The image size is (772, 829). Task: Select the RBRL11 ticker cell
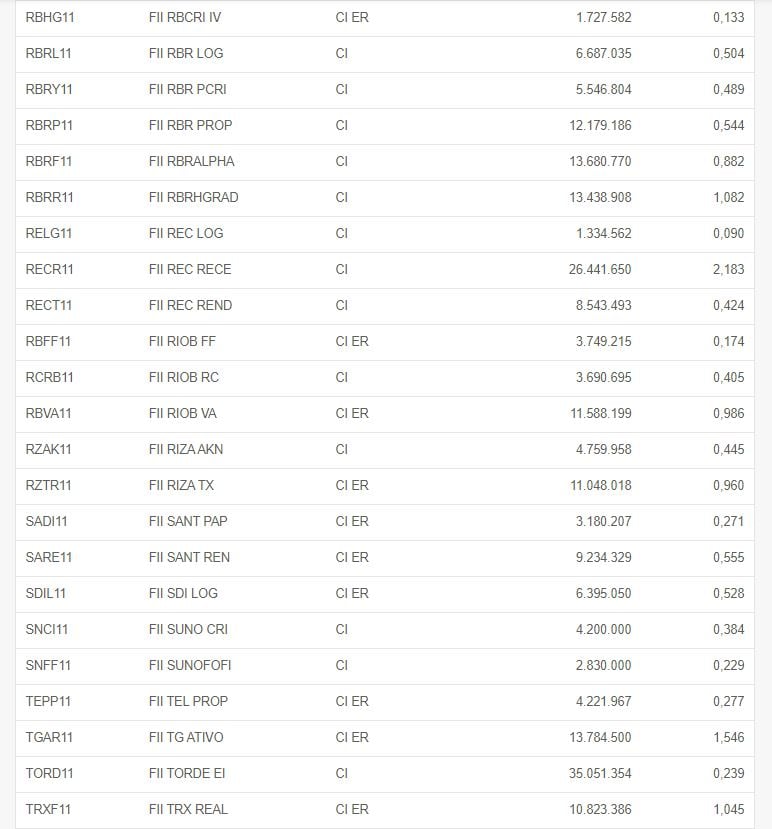pyautogui.click(x=49, y=53)
